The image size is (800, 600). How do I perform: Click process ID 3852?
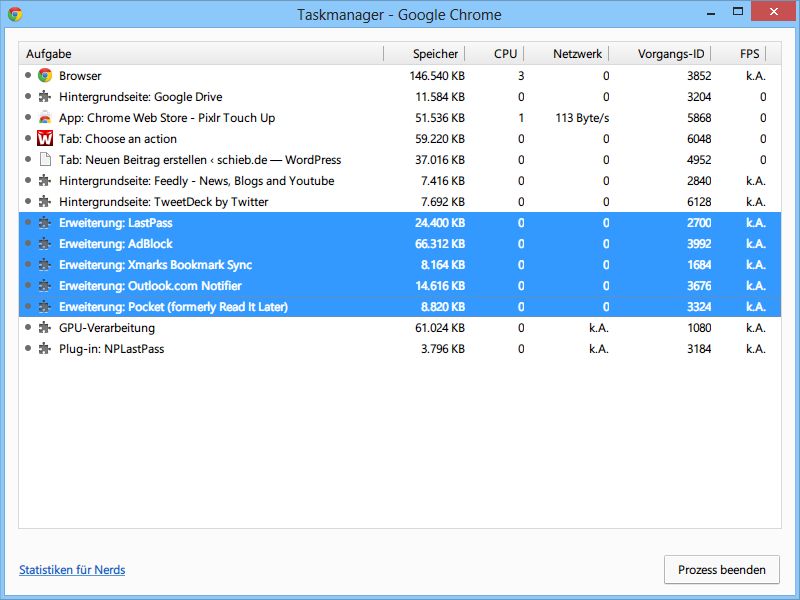pyautogui.click(x=698, y=76)
